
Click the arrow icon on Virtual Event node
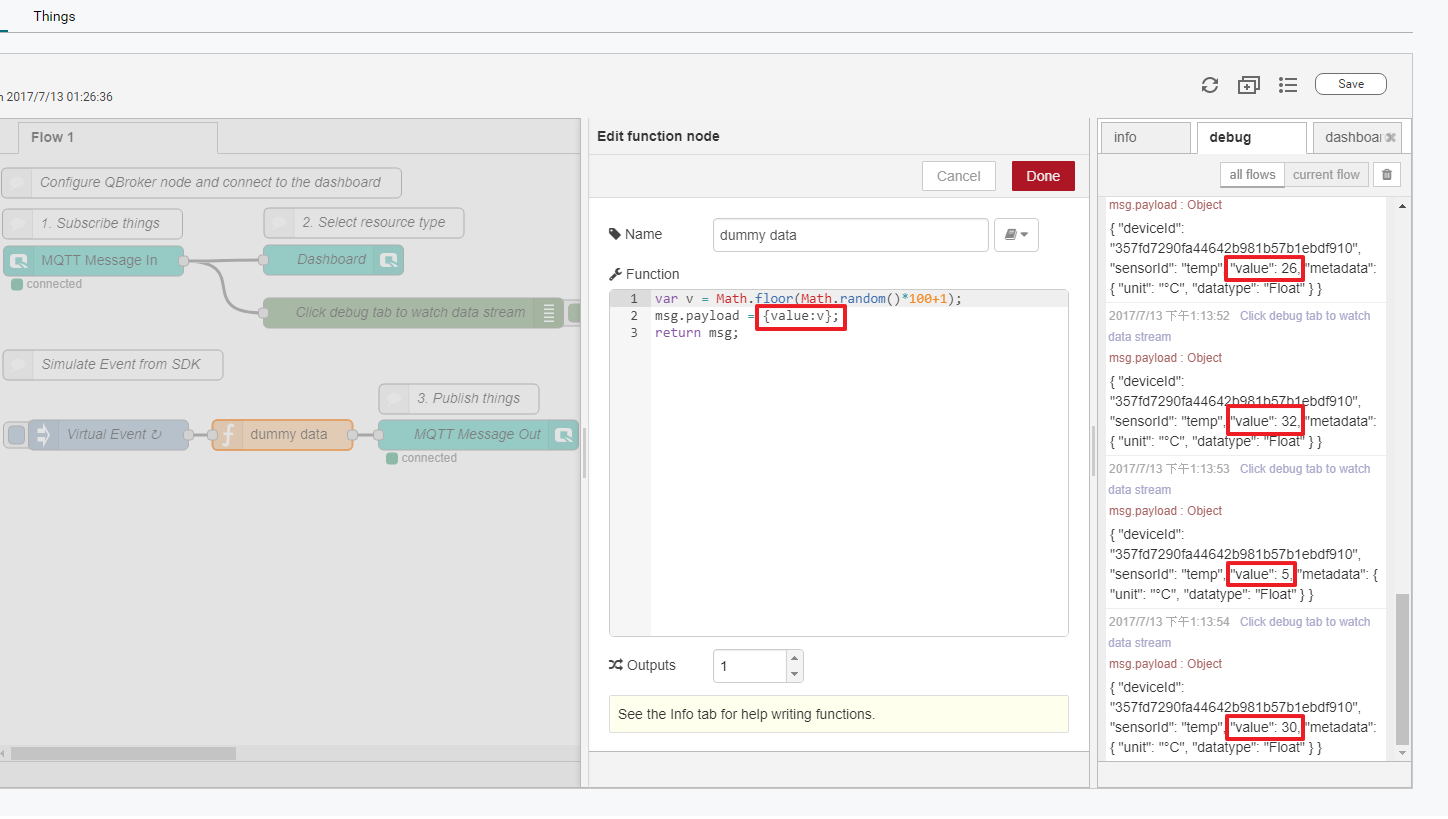point(43,435)
